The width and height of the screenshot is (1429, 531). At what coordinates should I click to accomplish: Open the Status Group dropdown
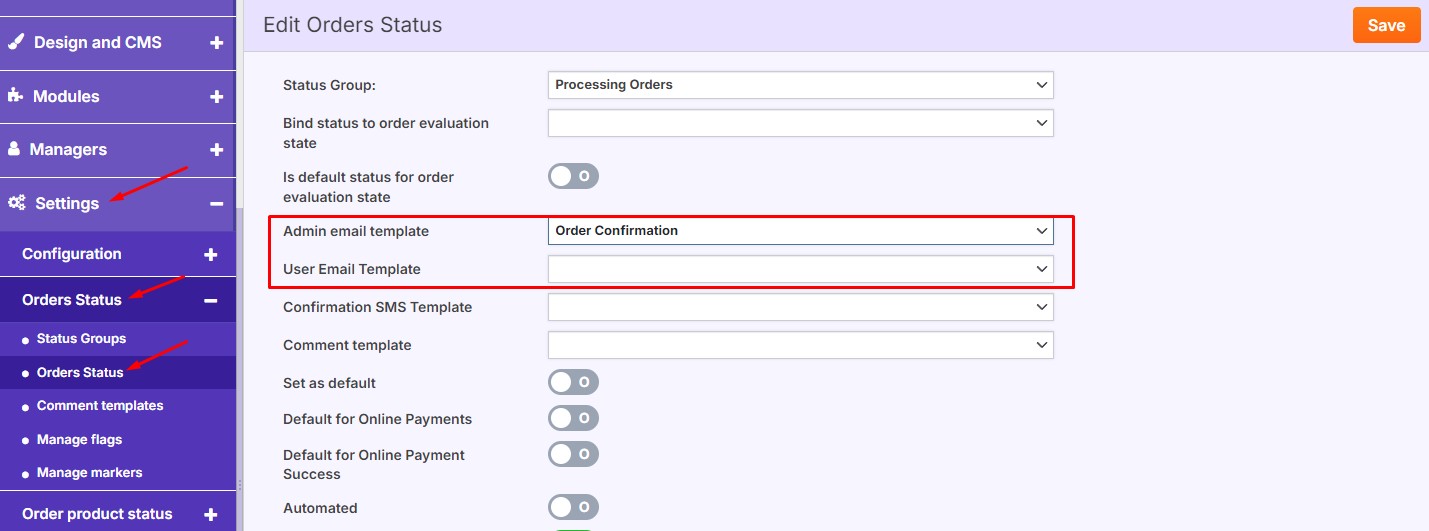point(800,85)
